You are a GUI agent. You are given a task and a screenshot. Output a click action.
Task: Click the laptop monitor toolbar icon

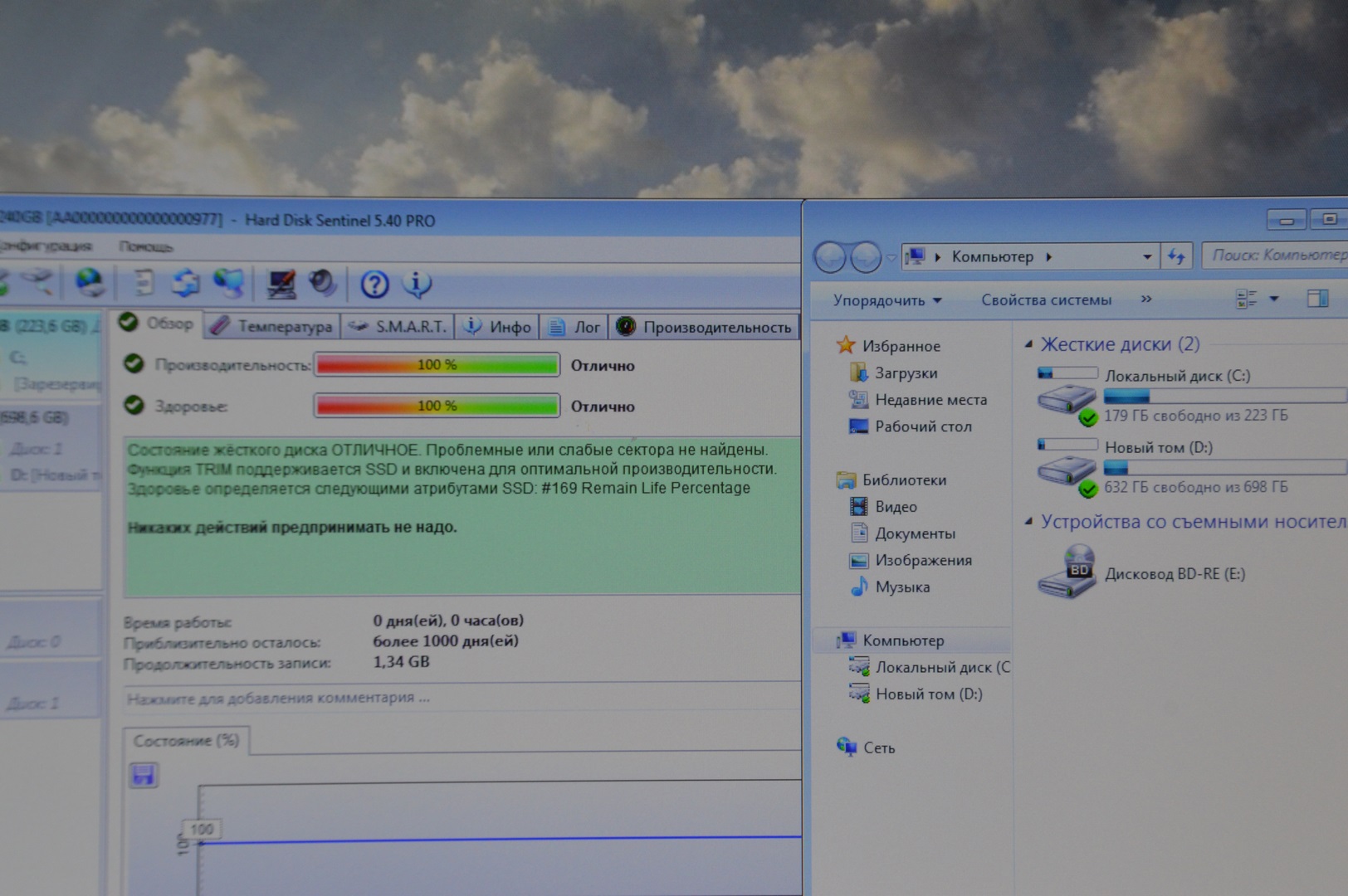[x=281, y=284]
